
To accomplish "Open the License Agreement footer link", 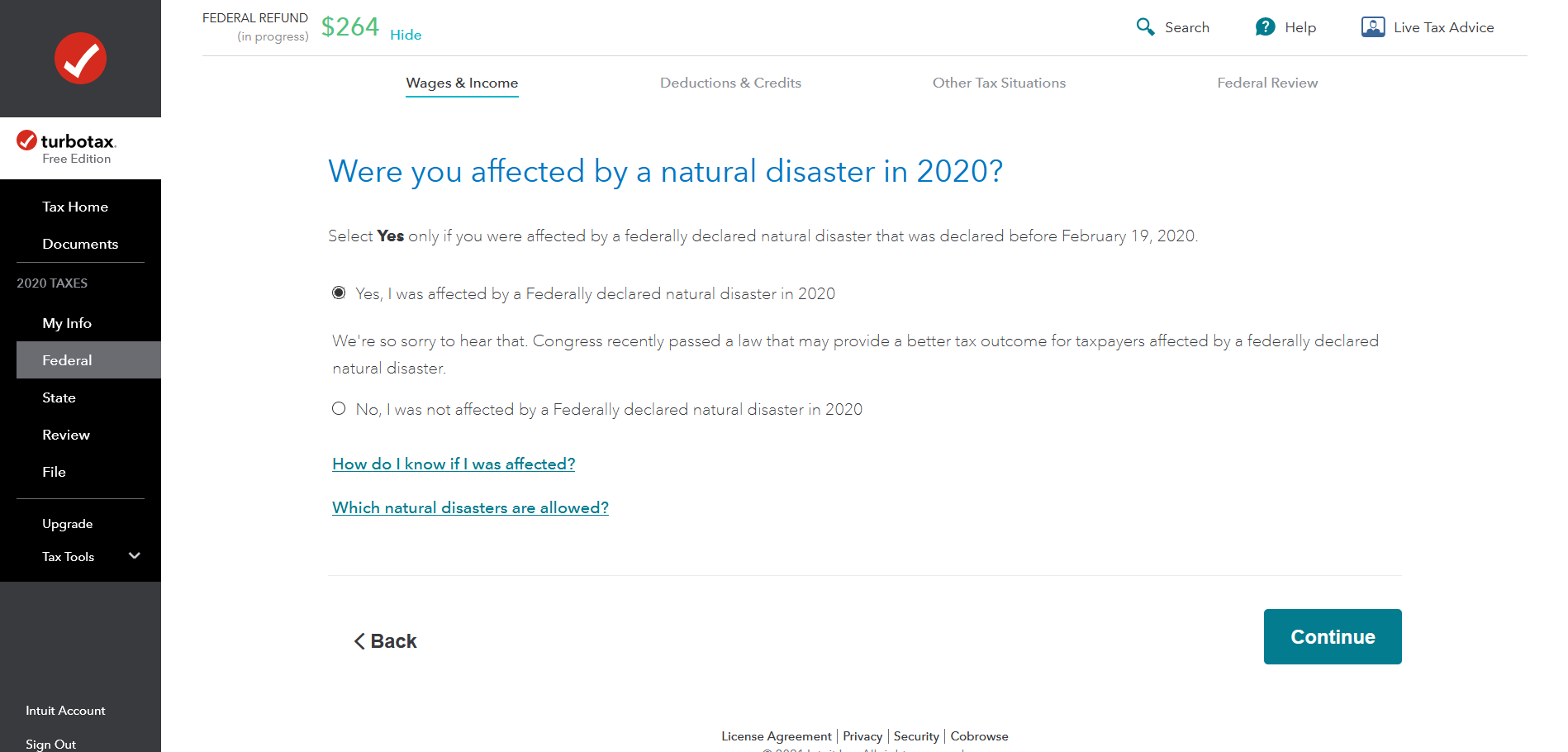I will coord(776,736).
